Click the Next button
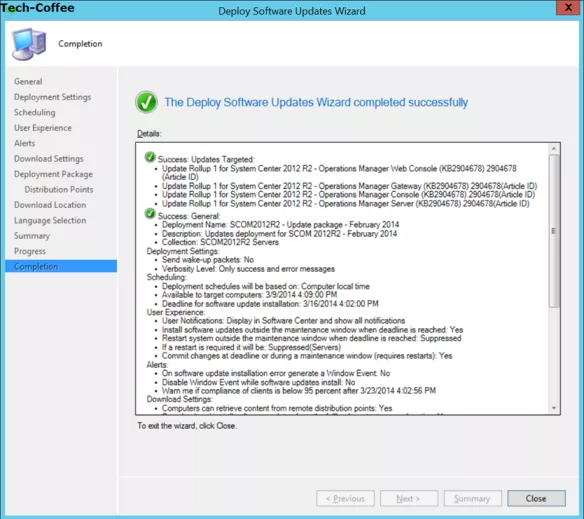 409,499
